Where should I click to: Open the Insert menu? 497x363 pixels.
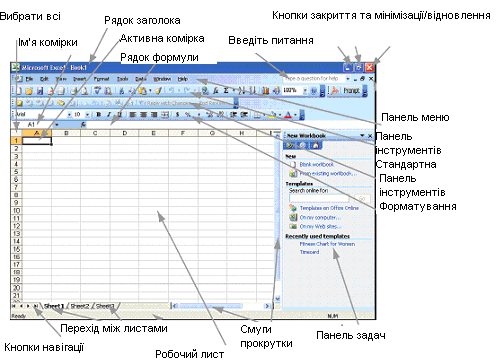coord(80,79)
